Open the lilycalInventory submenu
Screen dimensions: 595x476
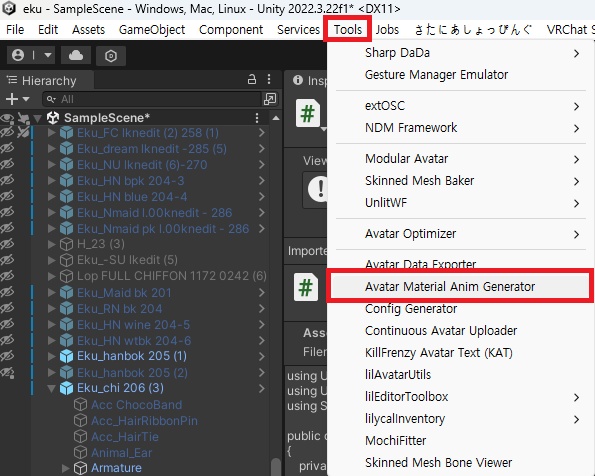click(461, 419)
